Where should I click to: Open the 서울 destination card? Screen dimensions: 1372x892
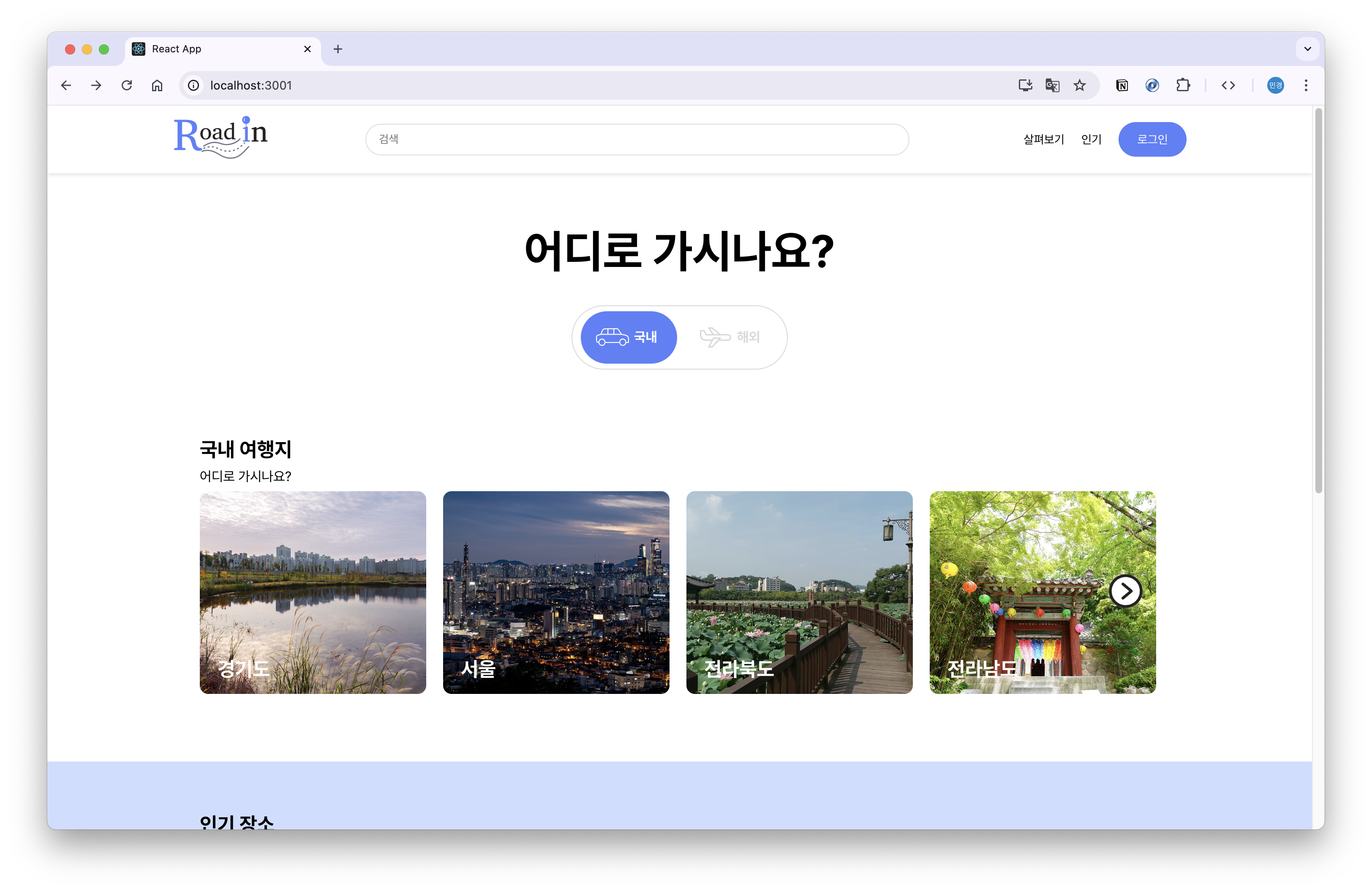pos(556,592)
